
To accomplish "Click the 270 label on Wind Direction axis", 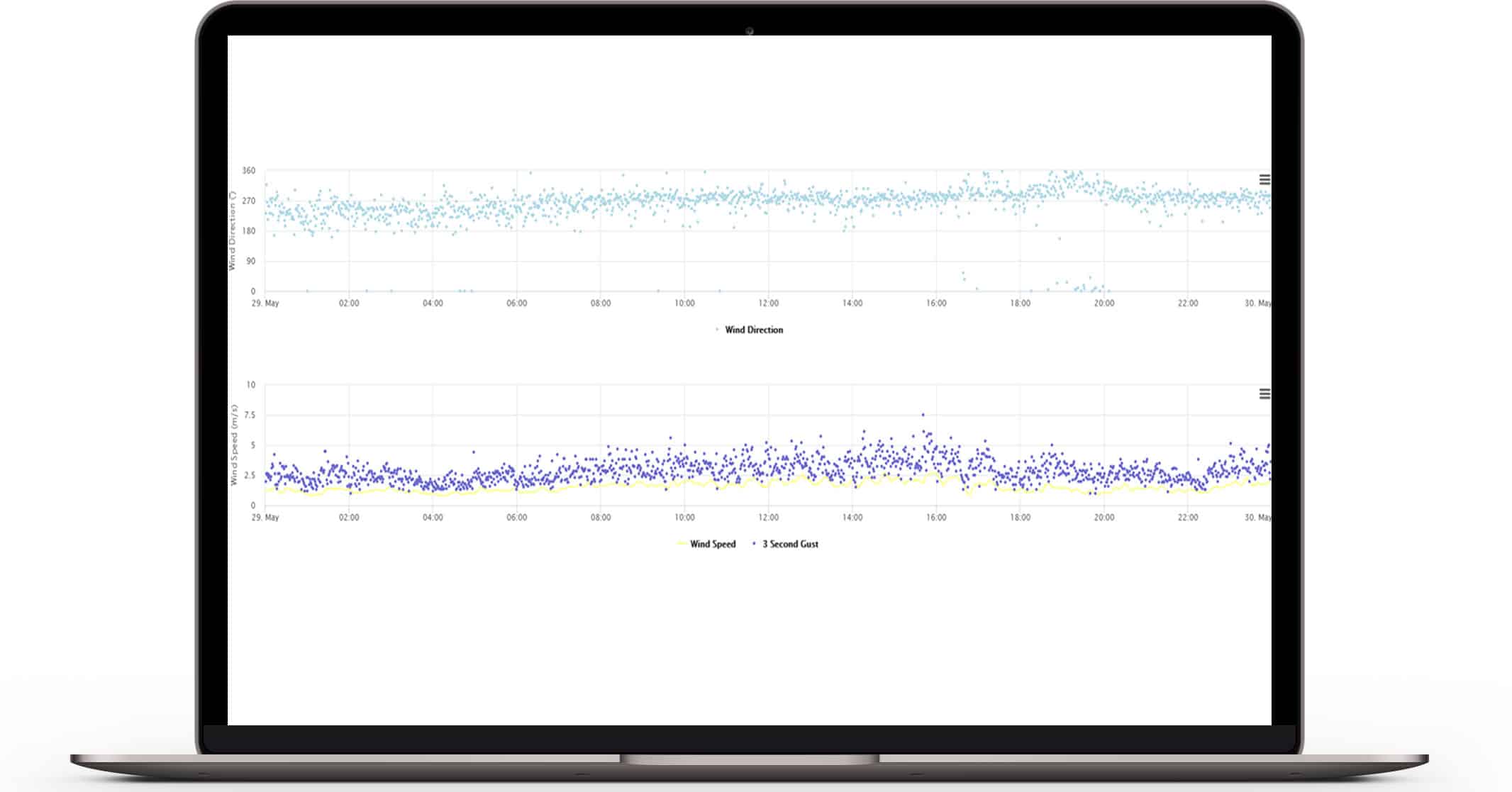I will pos(248,201).
